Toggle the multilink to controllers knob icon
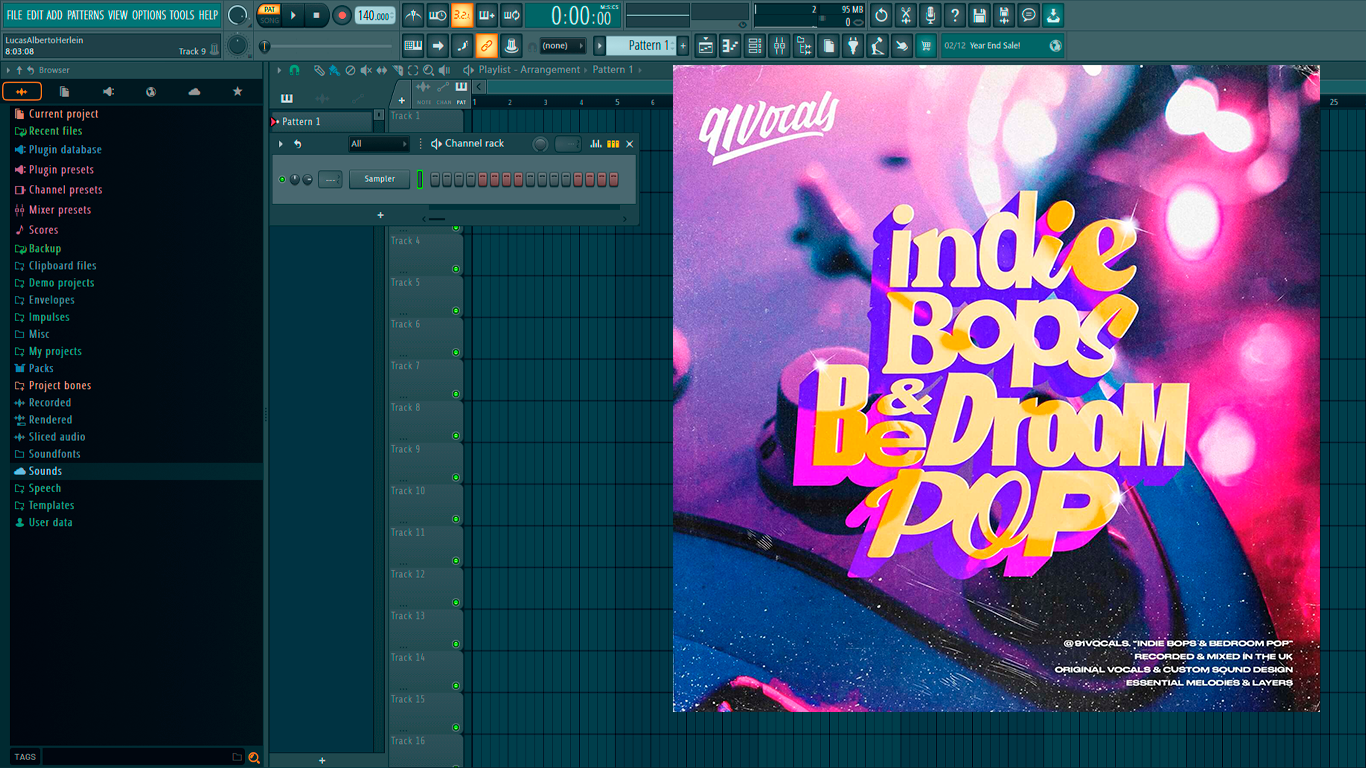Screen dimensions: 1366x768 click(x=511, y=45)
